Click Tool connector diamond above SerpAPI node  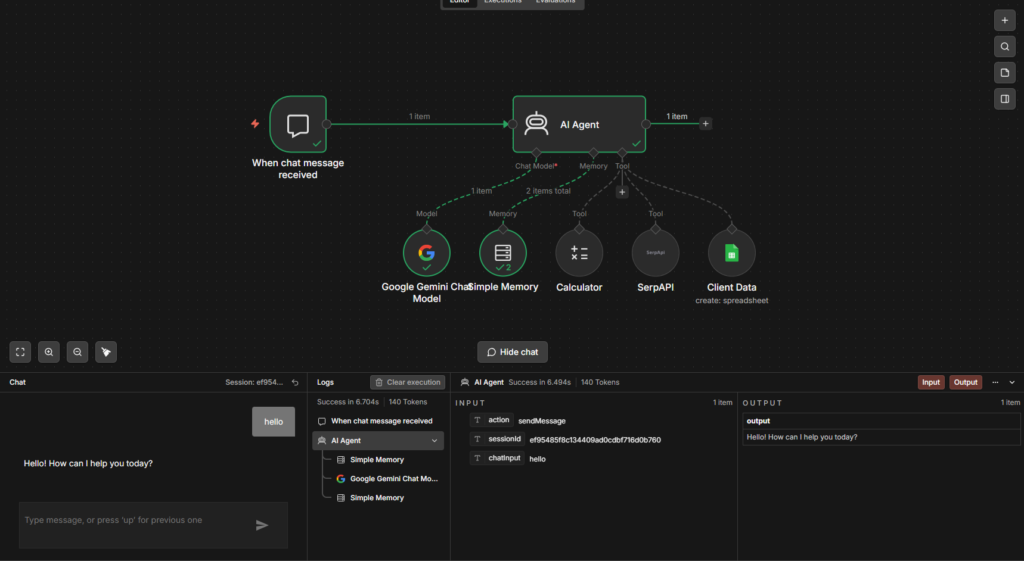pyautogui.click(x=655, y=229)
